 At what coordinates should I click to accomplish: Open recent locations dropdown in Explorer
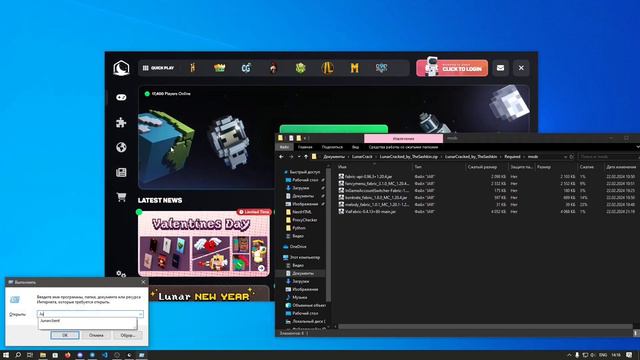point(299,157)
